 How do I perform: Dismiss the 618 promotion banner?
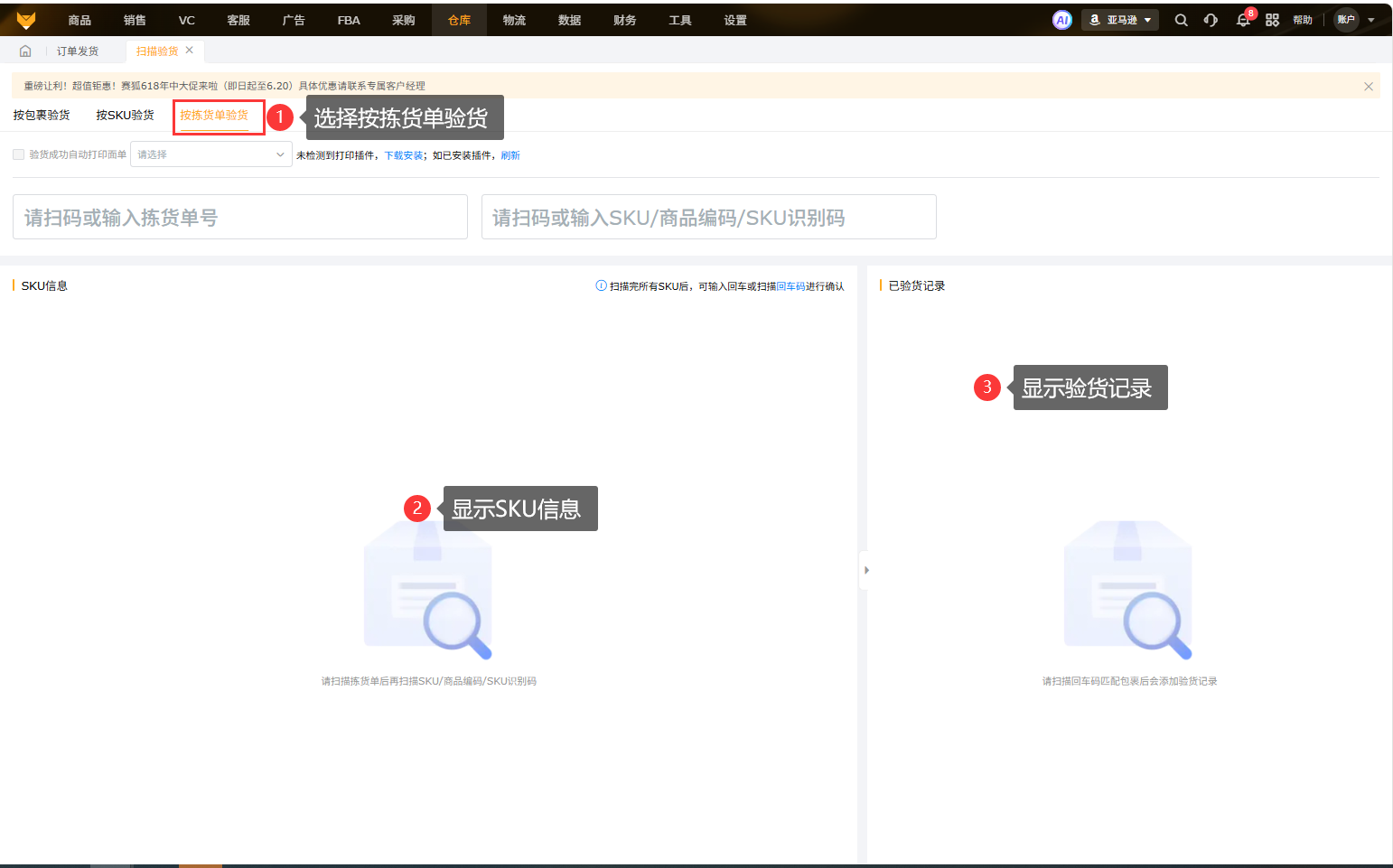1369,87
